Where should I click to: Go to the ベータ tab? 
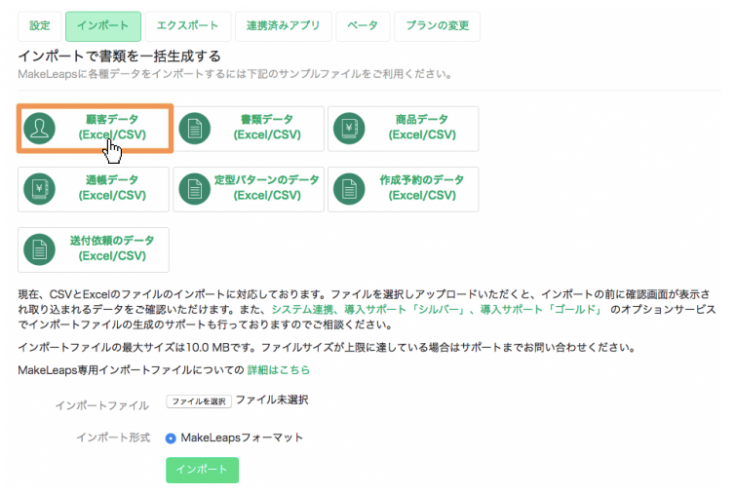pyautogui.click(x=362, y=26)
